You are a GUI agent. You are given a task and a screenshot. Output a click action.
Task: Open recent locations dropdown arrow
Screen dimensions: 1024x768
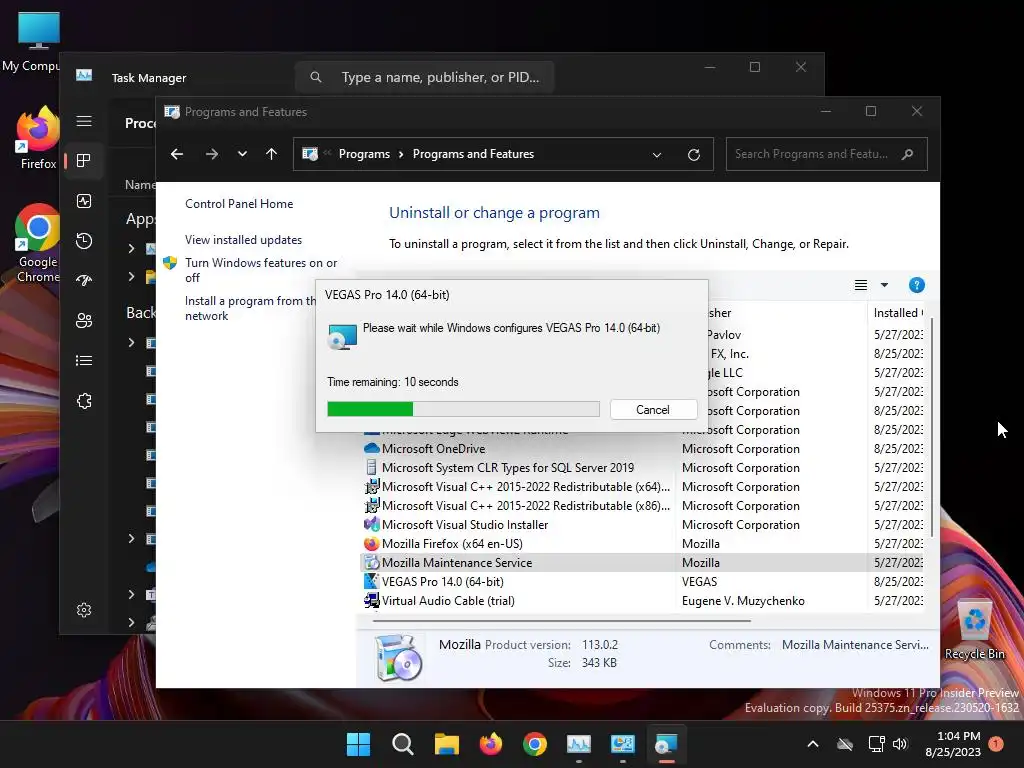242,154
